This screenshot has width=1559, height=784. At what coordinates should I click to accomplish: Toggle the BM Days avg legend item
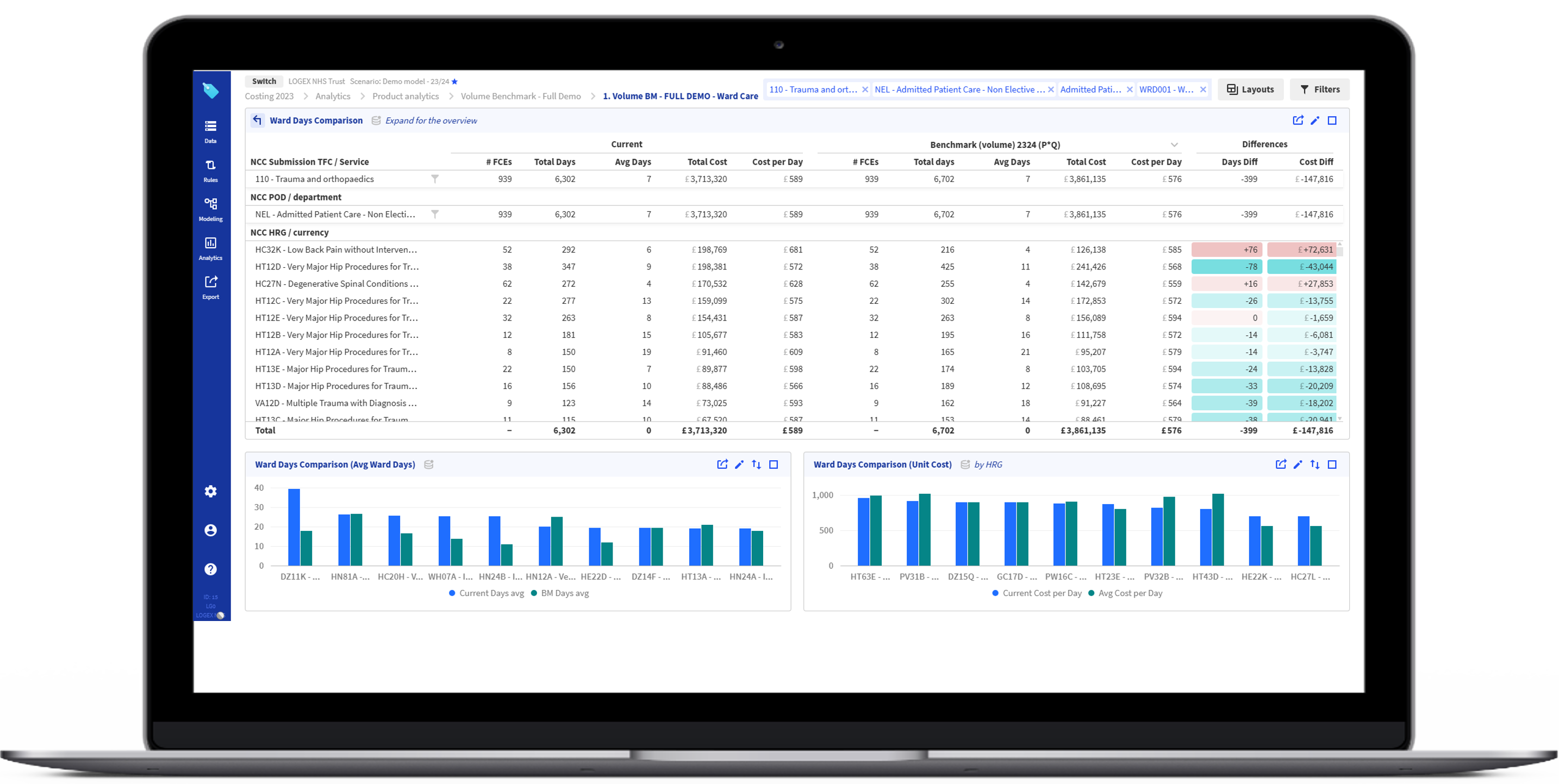563,593
